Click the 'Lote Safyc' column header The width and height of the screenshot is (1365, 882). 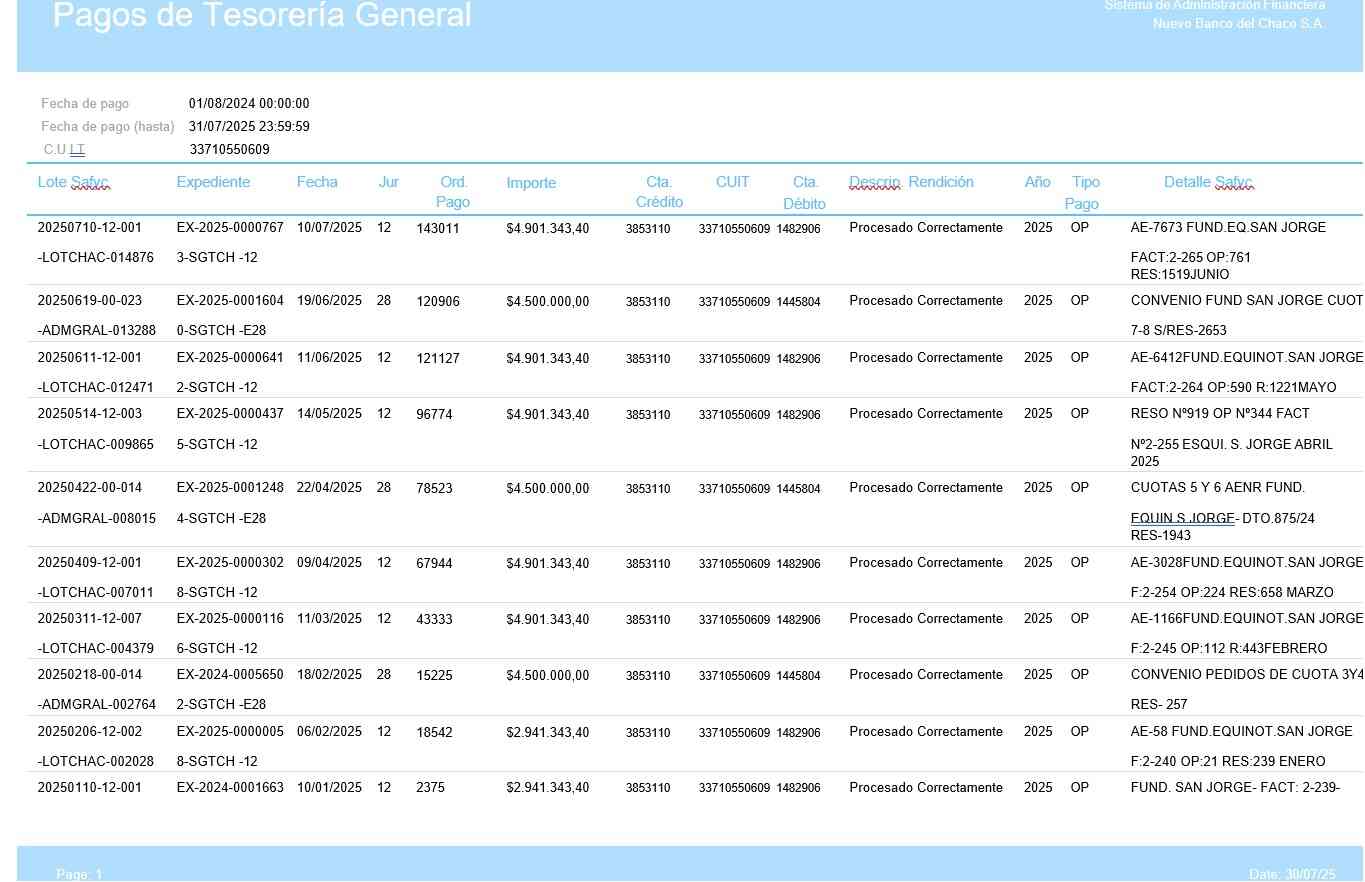coord(73,183)
